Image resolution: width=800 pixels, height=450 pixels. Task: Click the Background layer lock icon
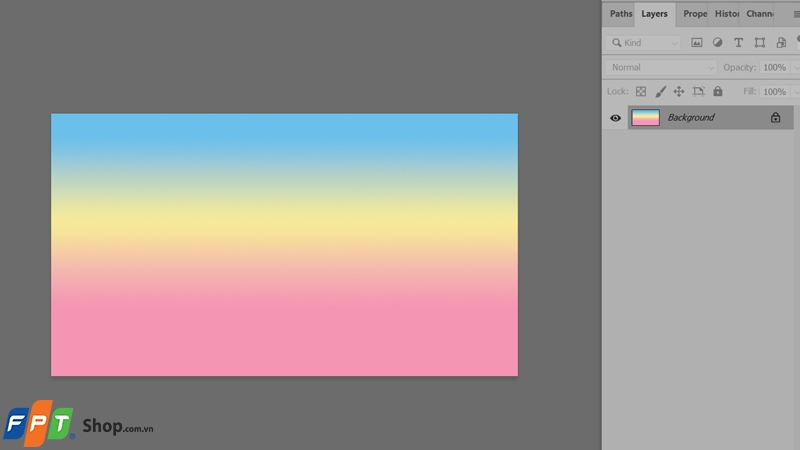776,117
